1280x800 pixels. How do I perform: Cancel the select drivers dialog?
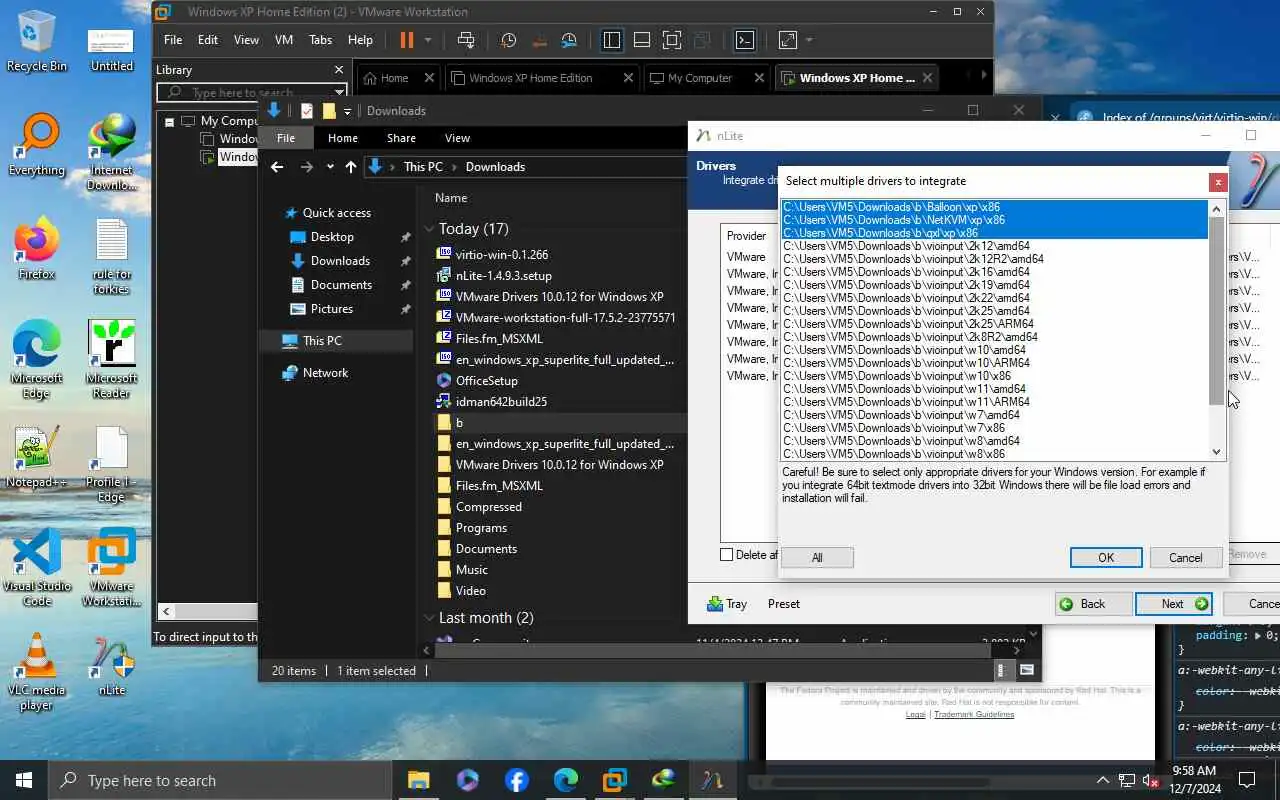[x=1185, y=558]
